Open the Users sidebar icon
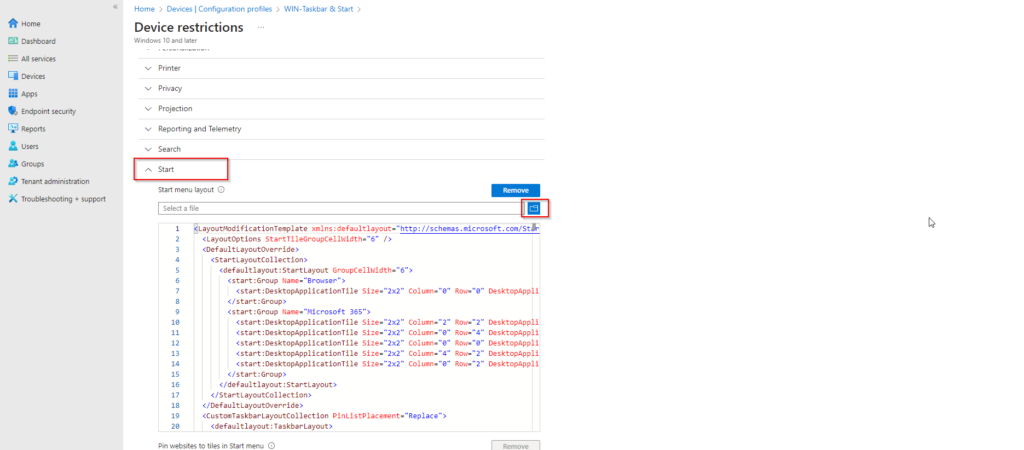The height and width of the screenshot is (450, 1024). point(13,146)
